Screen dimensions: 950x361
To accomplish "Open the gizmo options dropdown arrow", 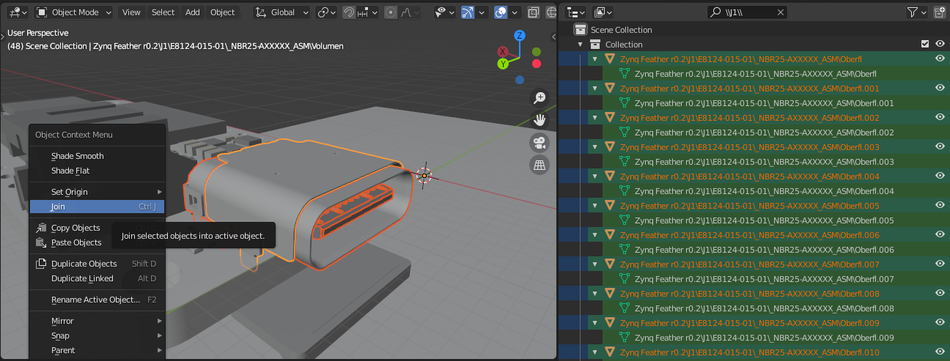I will pyautogui.click(x=482, y=12).
